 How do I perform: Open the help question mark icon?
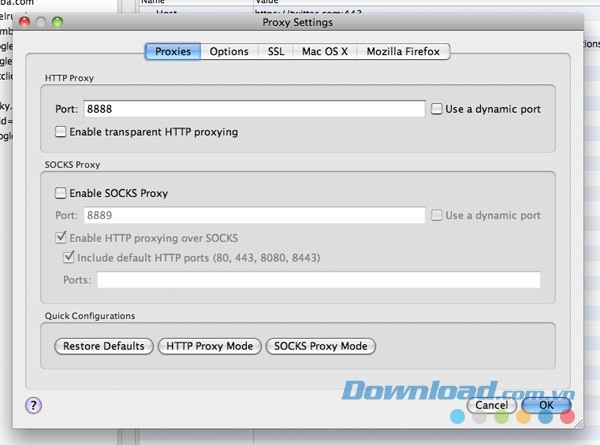33,405
